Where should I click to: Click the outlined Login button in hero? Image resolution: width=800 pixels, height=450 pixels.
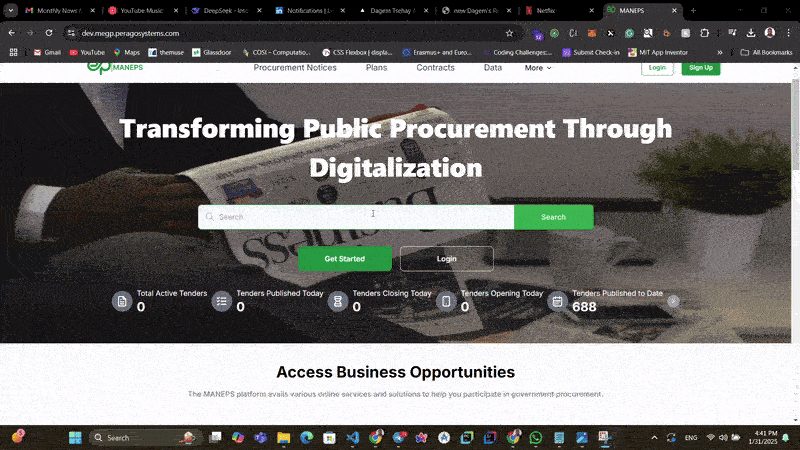click(x=446, y=259)
